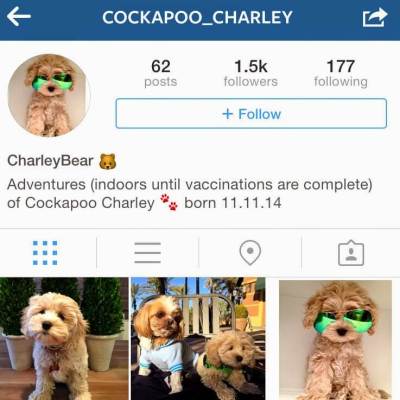The height and width of the screenshot is (400, 400).
Task: Tap the born 11.11.14 bio text
Action: pyautogui.click(x=233, y=203)
